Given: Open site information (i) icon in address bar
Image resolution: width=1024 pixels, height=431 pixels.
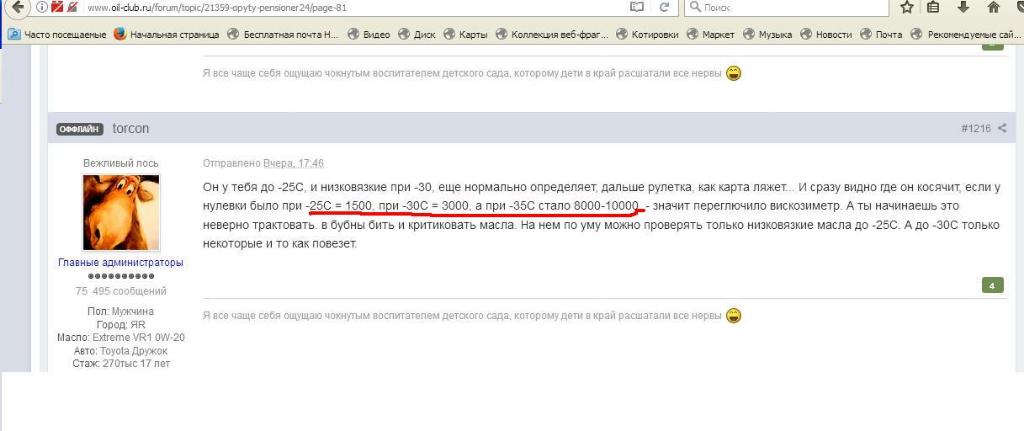Looking at the screenshot, I should (x=42, y=7).
